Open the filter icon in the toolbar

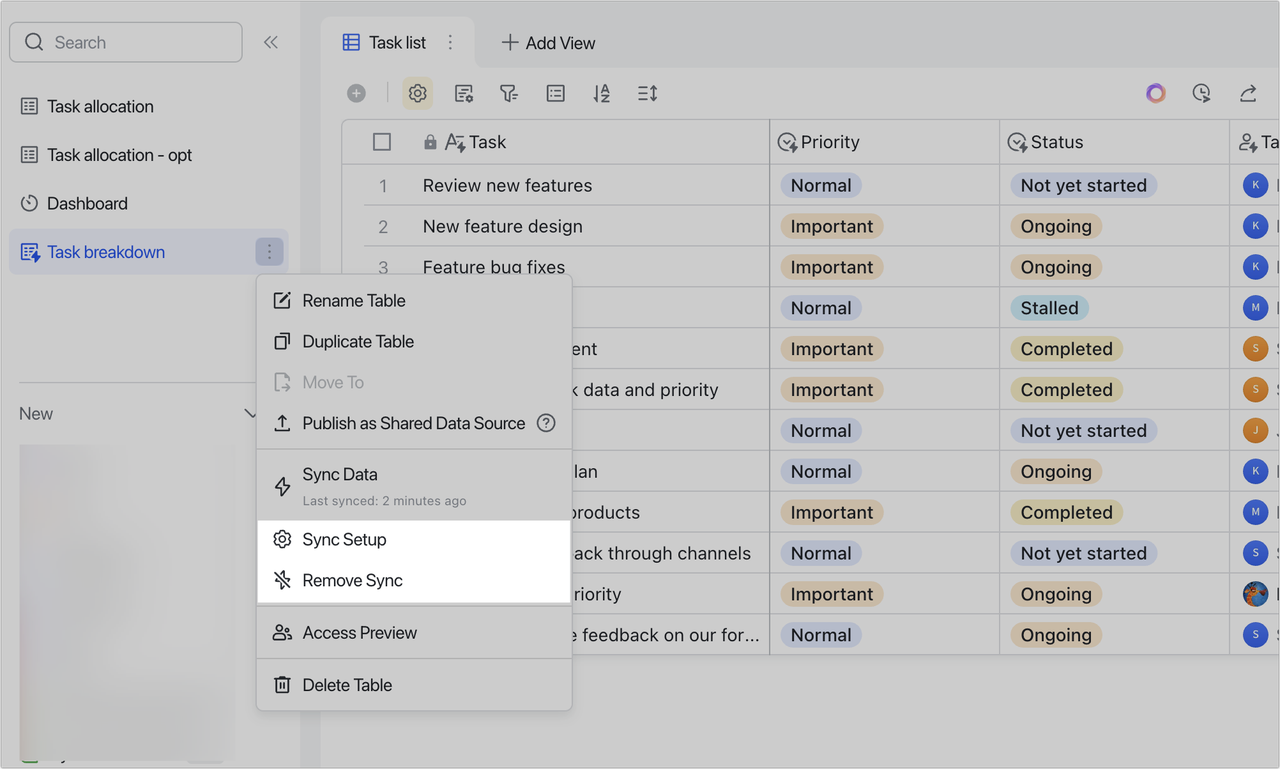(509, 93)
